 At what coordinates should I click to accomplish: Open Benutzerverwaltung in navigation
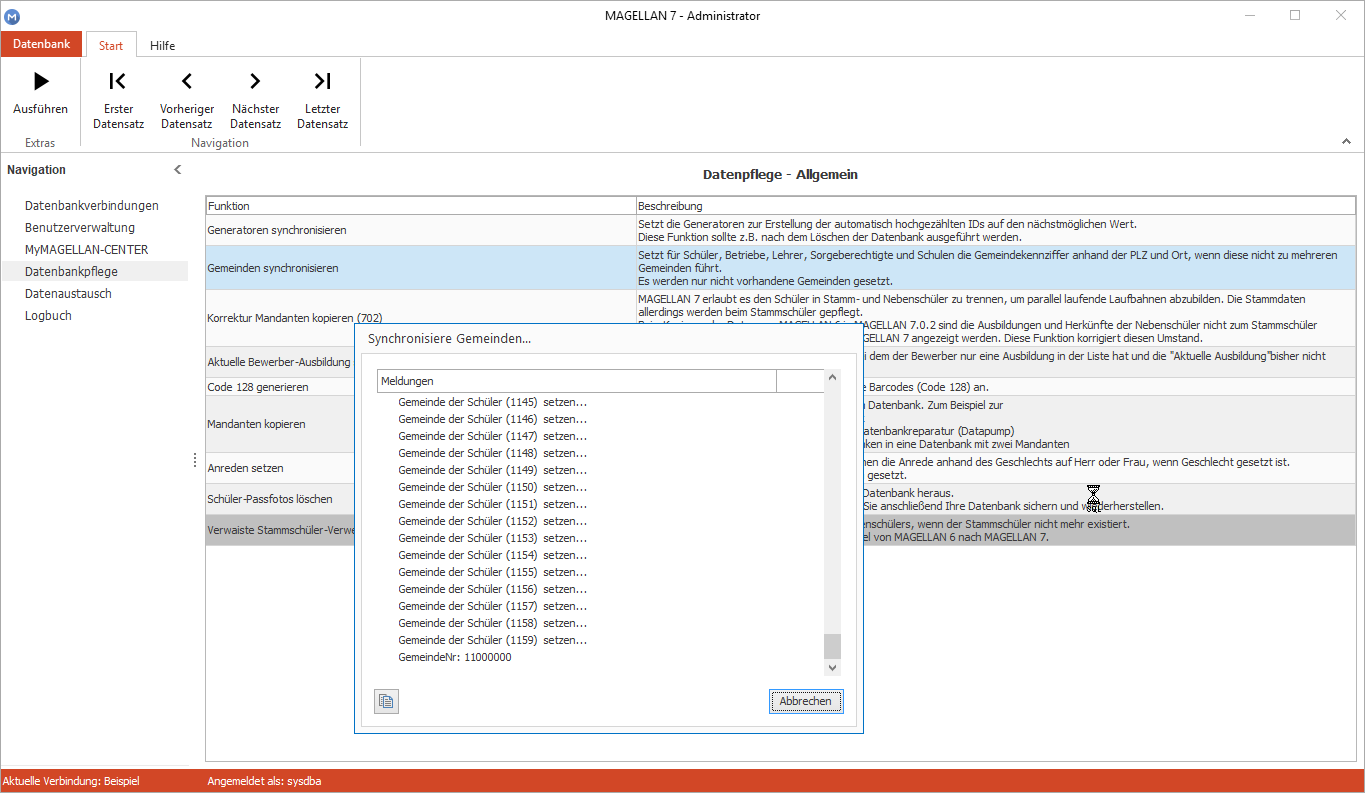[80, 227]
